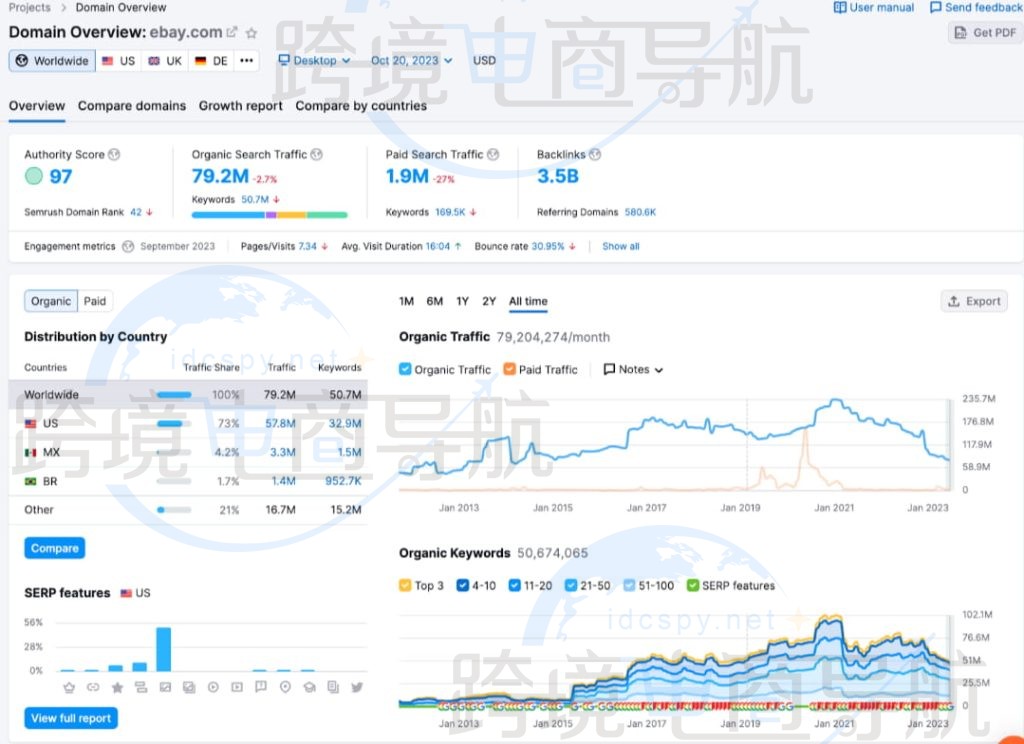
Task: Click the video SERP feature icon
Action: [213, 687]
